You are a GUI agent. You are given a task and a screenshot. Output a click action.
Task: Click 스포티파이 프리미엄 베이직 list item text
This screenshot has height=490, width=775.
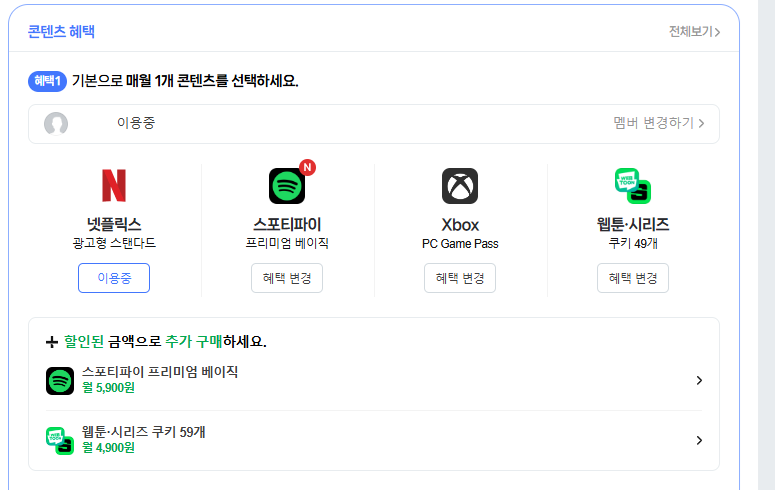point(160,372)
